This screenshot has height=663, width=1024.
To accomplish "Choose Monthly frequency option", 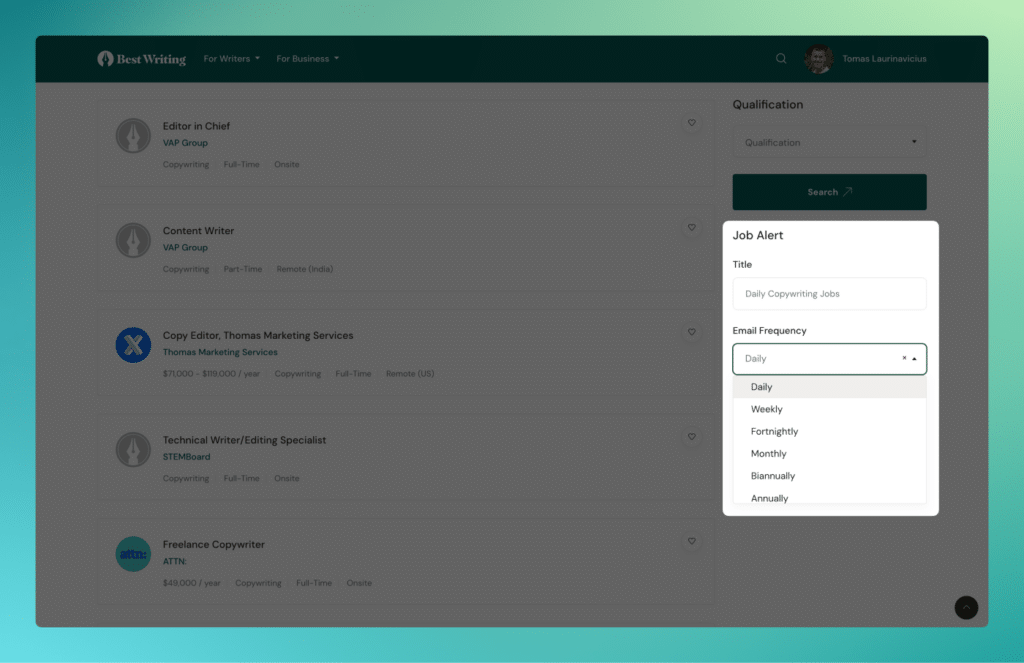I will coord(829,453).
